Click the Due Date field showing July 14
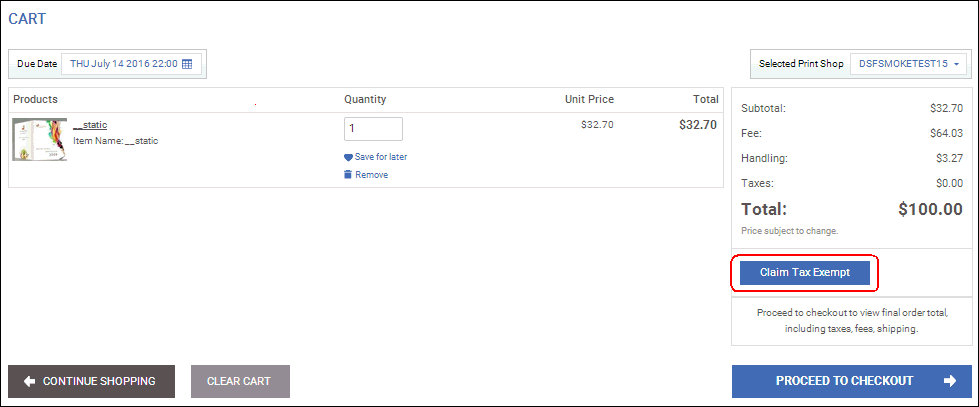Screen dimensions: 979x407 pyautogui.click(x=123, y=64)
